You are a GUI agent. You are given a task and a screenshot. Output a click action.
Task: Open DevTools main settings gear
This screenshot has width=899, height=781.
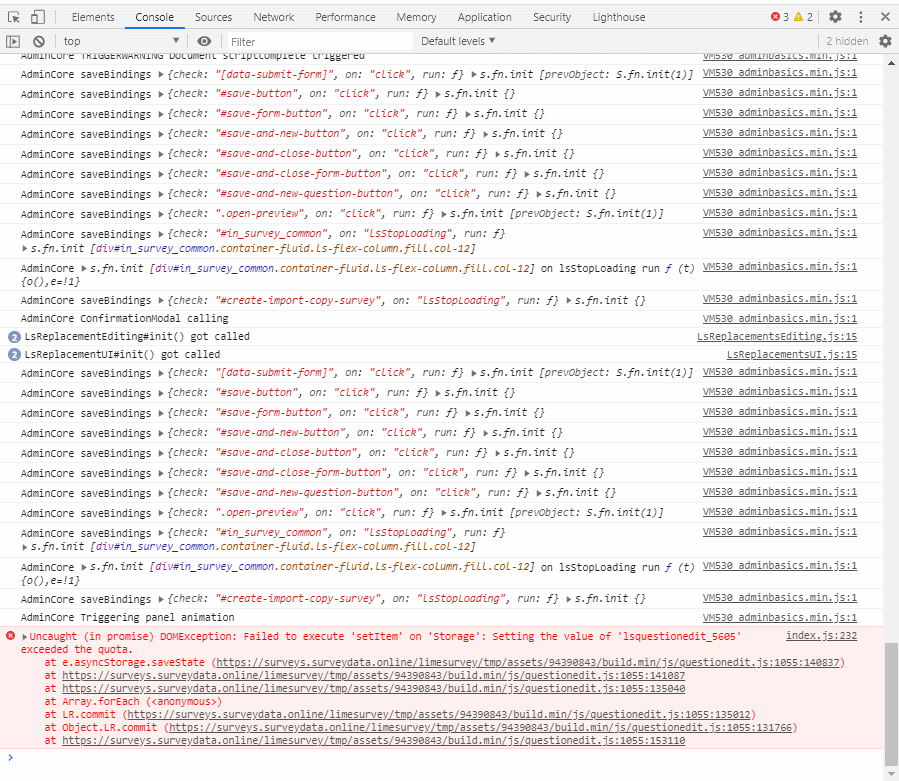835,17
